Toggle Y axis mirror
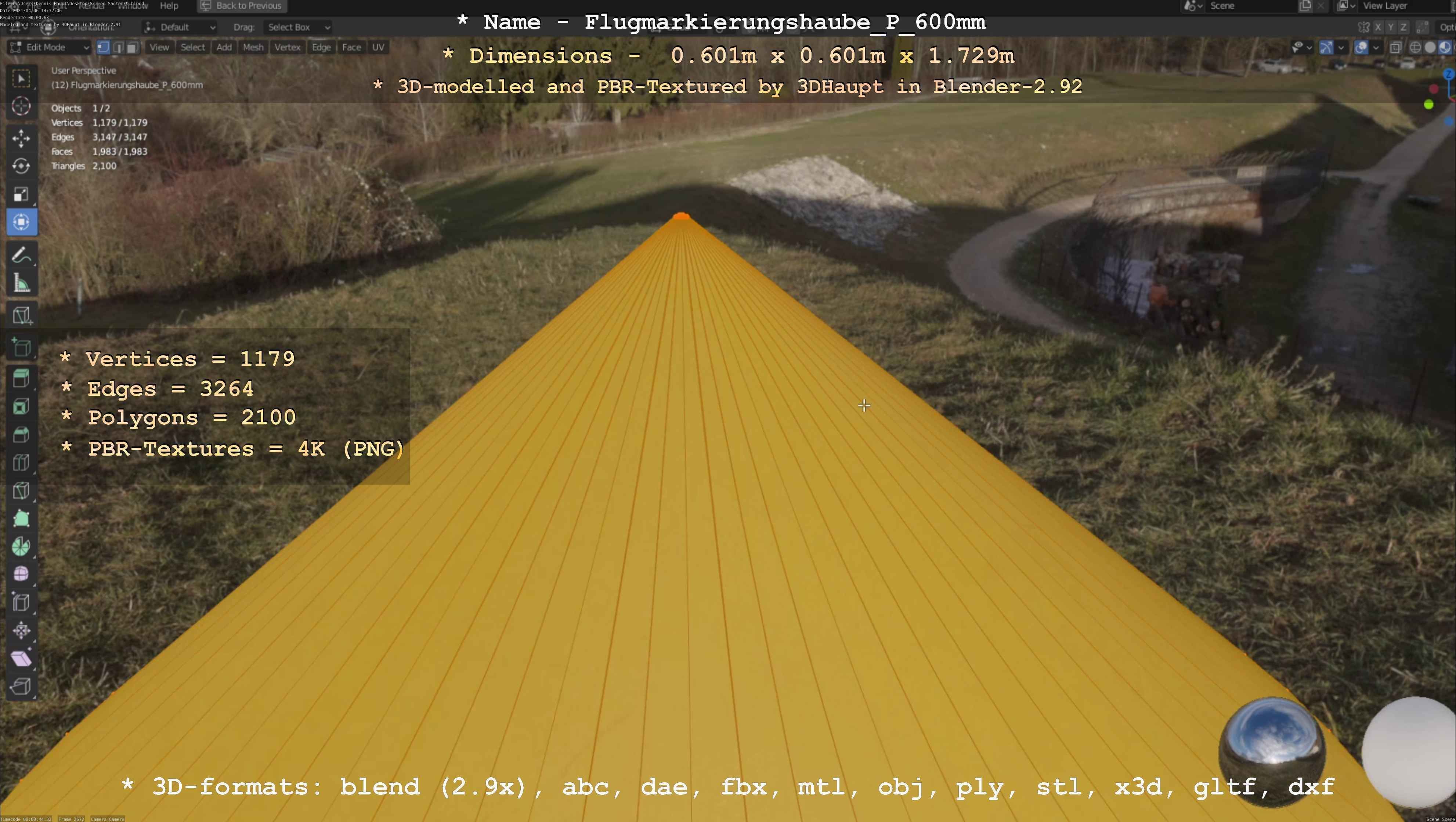1456x822 pixels. (x=1391, y=27)
